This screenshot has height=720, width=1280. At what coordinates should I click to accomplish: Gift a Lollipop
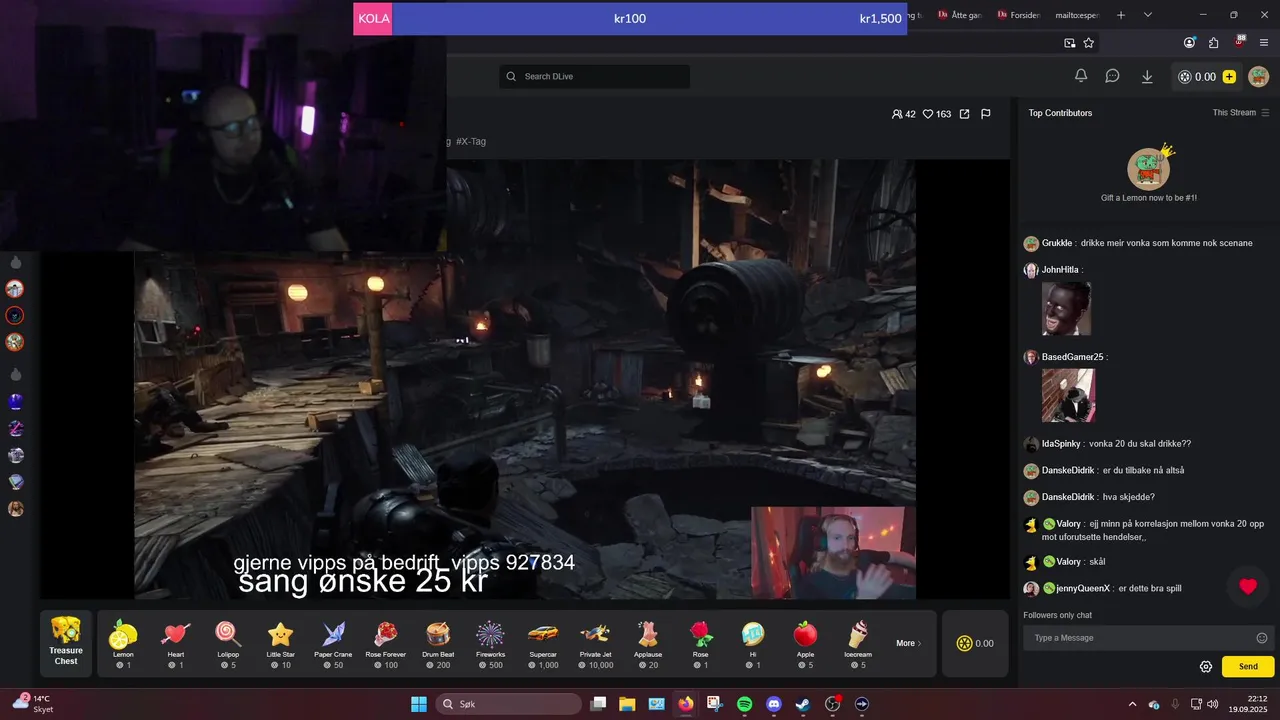point(229,644)
